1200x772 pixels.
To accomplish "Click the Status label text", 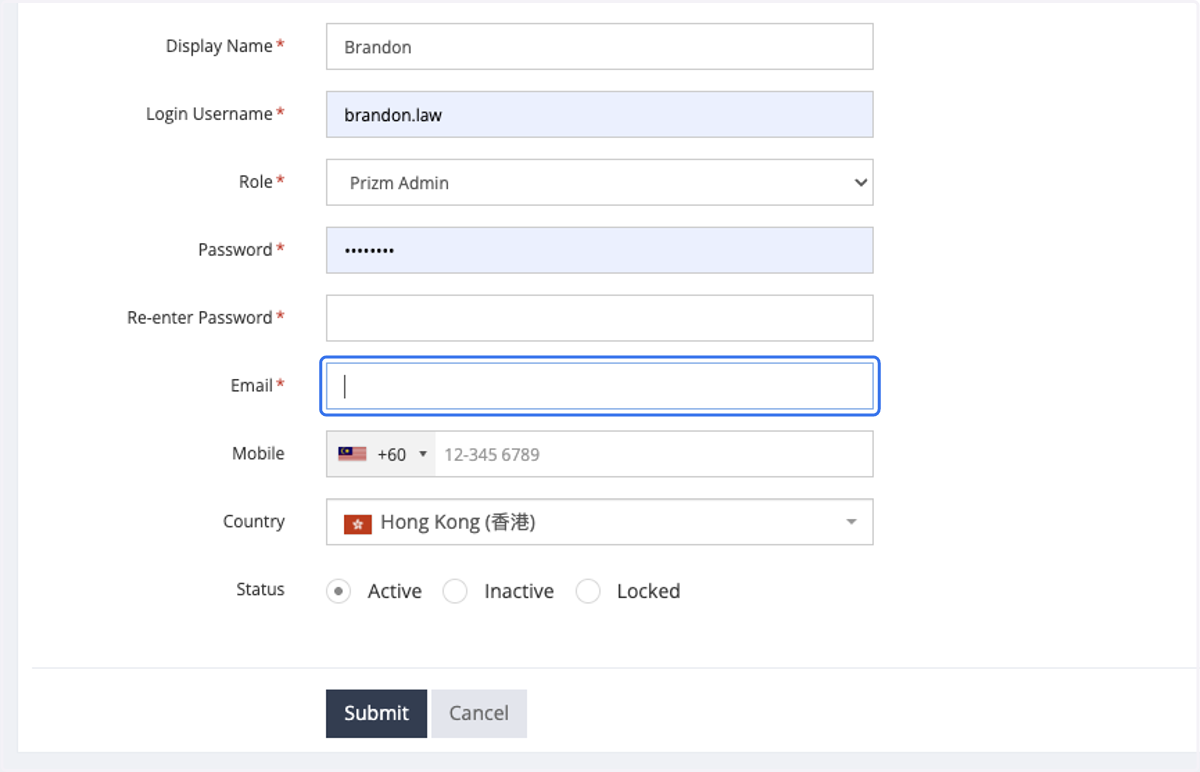I will coord(260,590).
